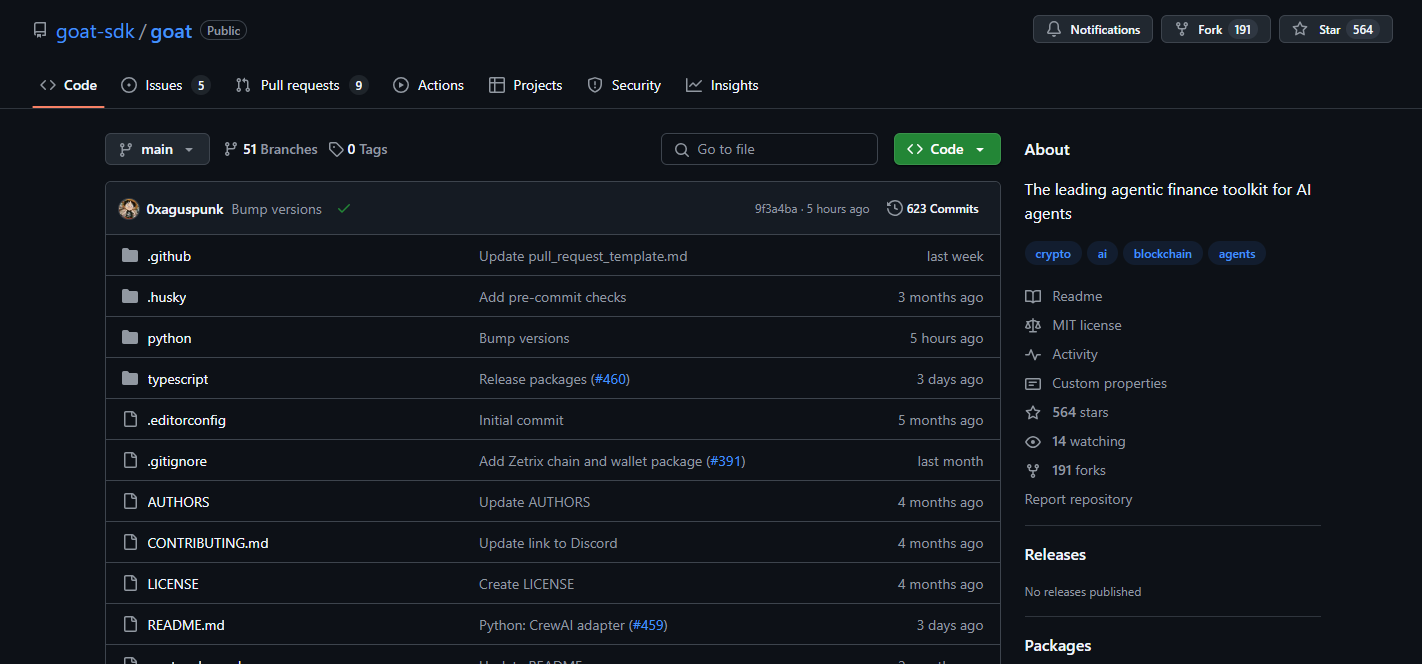Click the repository book icon beside goat-sdk
Image resolution: width=1422 pixels, height=664 pixels.
coord(40,30)
